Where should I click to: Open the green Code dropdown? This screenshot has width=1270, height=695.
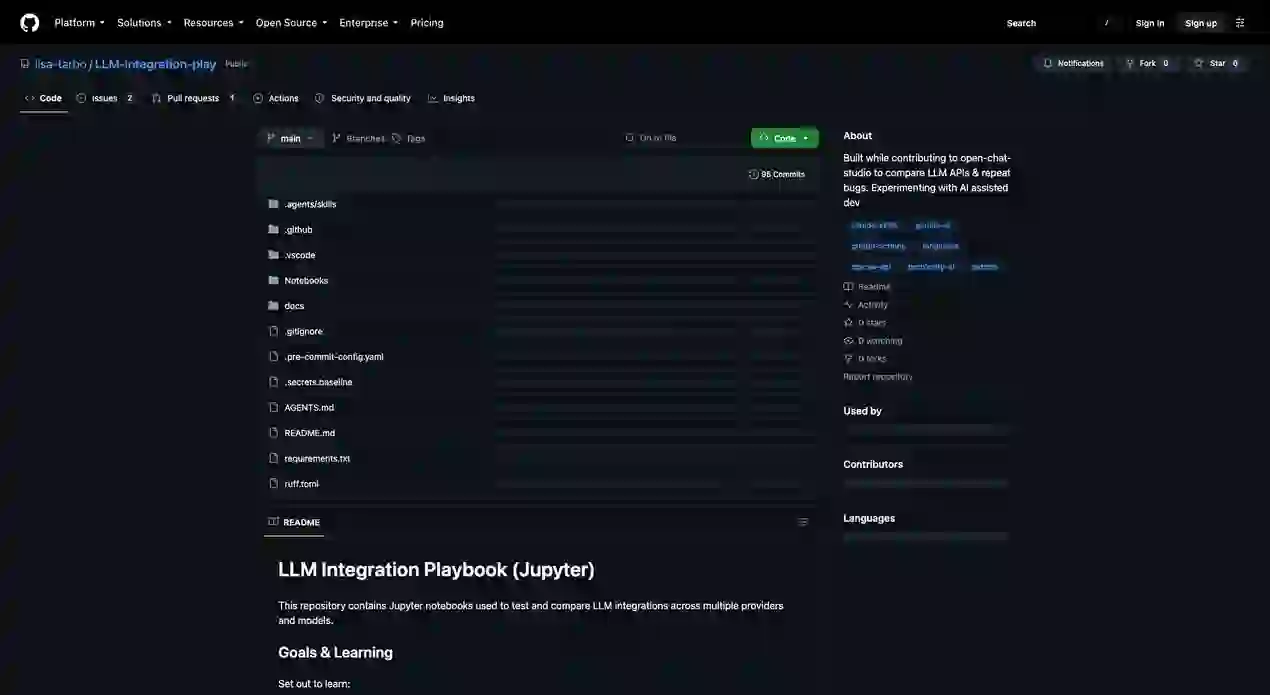click(x=785, y=138)
